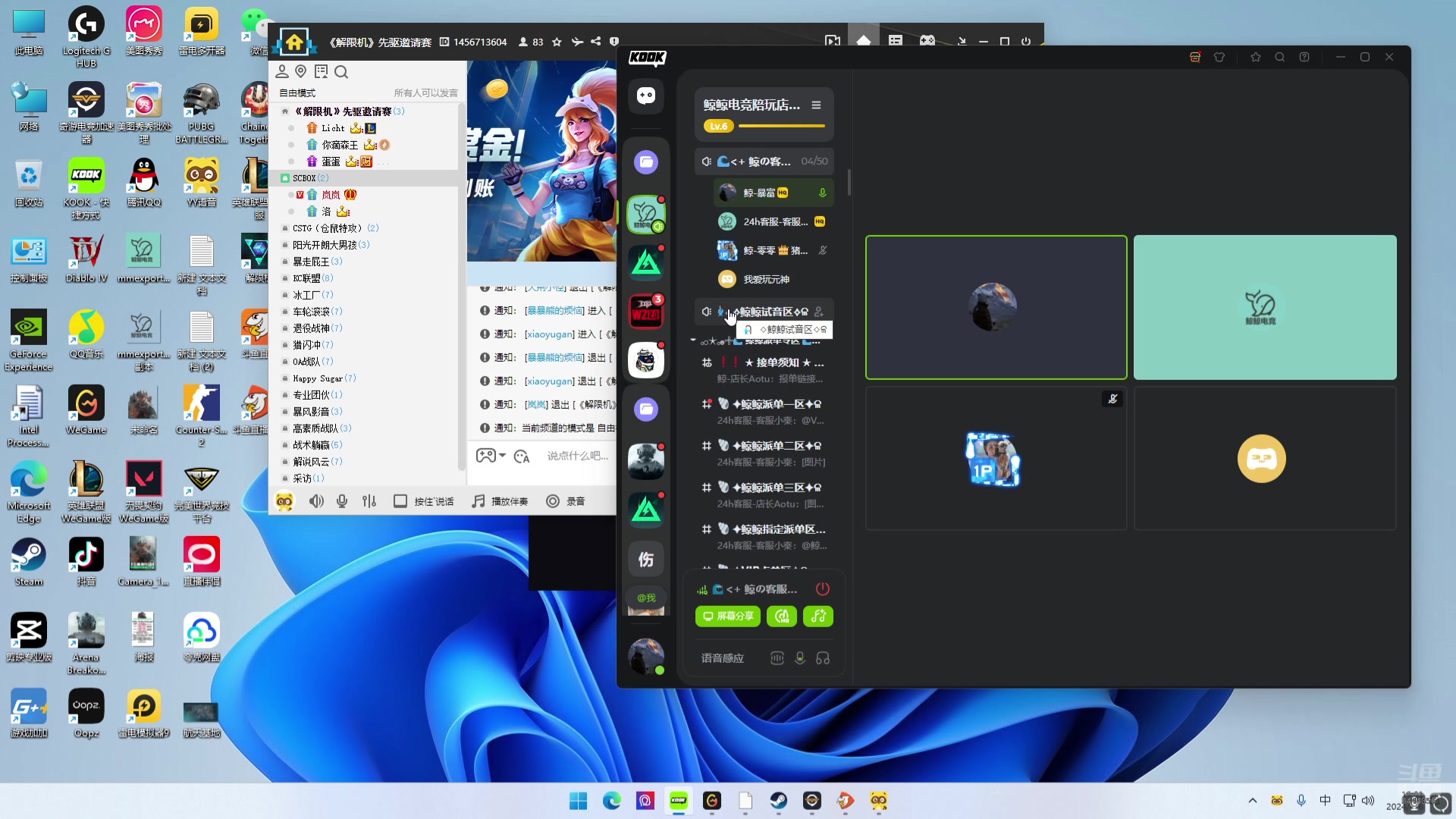Expand the 高素质战队 sub-channel

322,428
